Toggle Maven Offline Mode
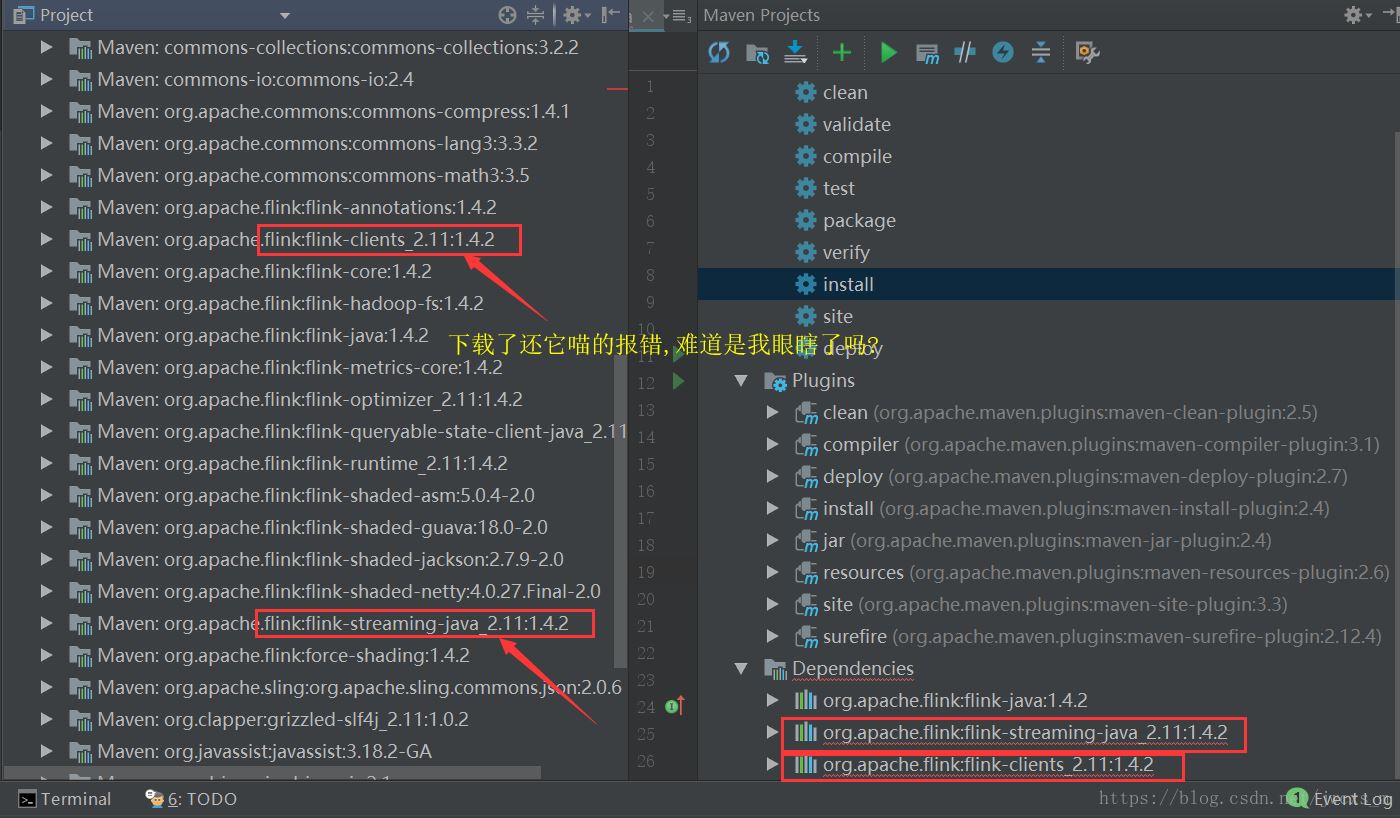This screenshot has height=818, width=1400. click(x=965, y=52)
